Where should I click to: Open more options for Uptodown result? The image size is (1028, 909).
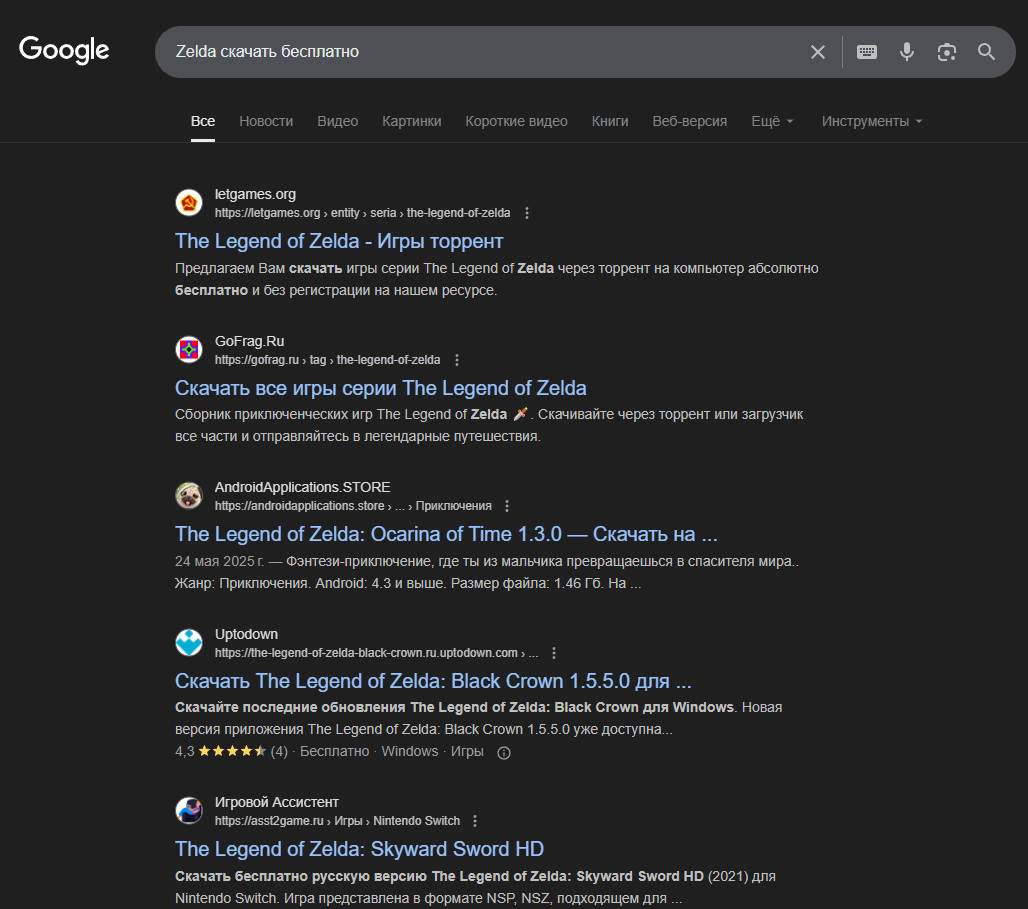(554, 653)
